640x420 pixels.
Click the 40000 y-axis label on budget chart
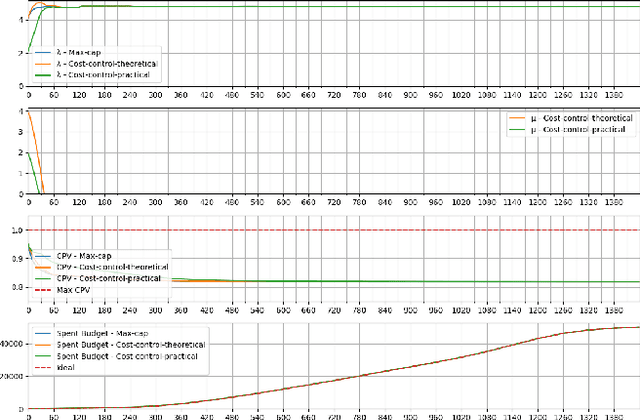click(x=12, y=344)
